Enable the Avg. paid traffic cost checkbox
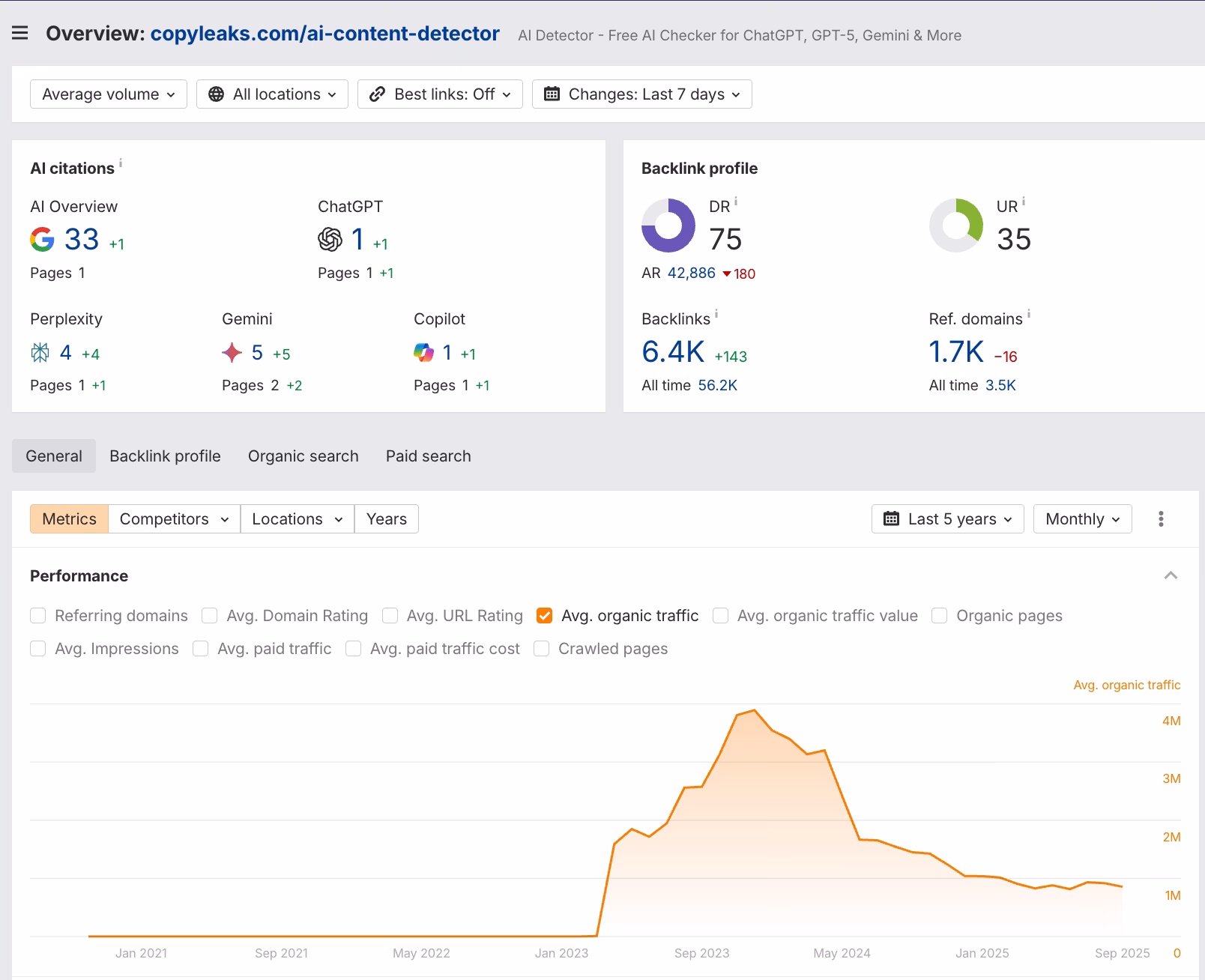 (354, 649)
